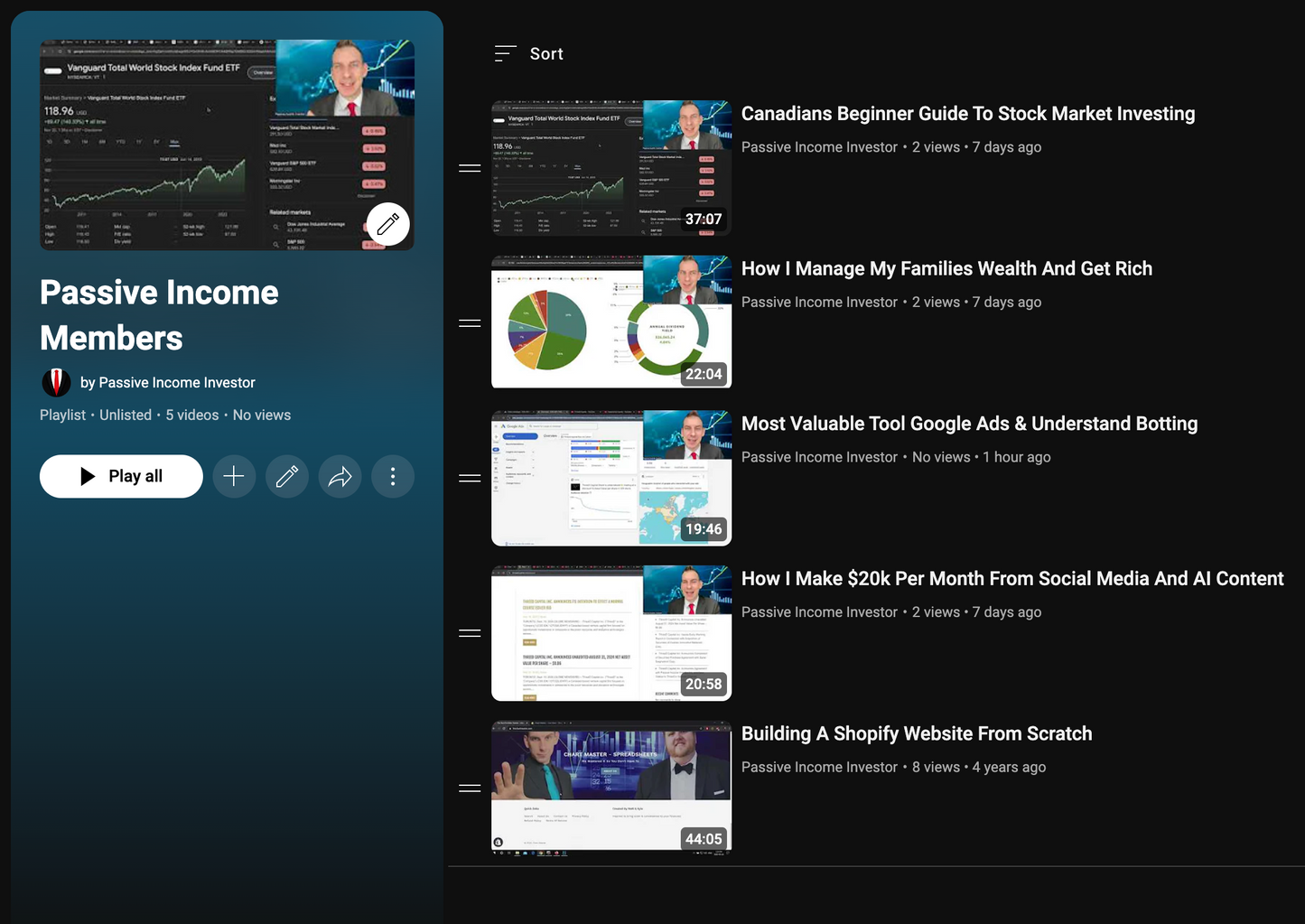Open the Passive Income Investor channel avatar
The width and height of the screenshot is (1305, 924).
pyautogui.click(x=56, y=383)
